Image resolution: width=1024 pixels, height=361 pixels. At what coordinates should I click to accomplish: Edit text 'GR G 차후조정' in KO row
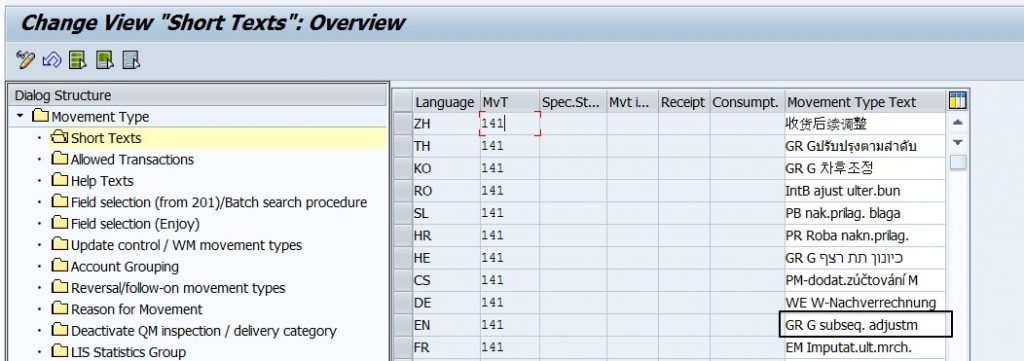(865, 168)
